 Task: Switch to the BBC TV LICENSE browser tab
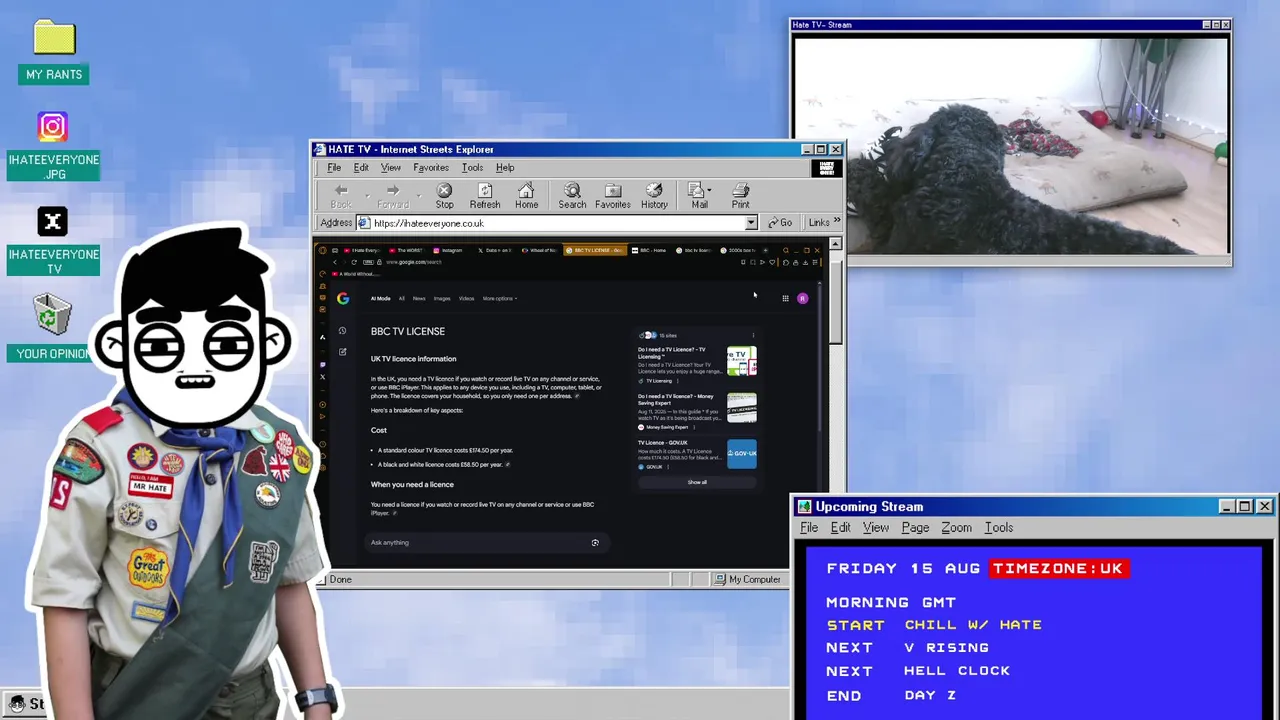point(595,250)
